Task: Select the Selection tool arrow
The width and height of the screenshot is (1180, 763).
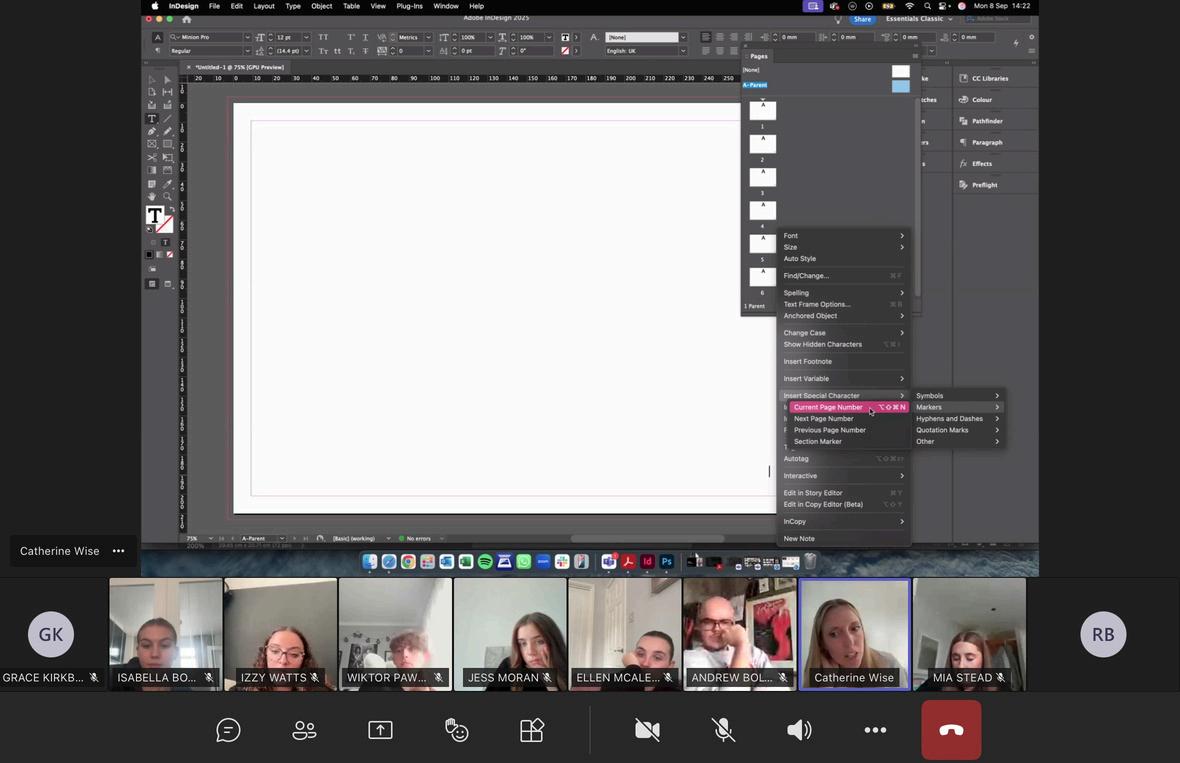Action: point(152,79)
